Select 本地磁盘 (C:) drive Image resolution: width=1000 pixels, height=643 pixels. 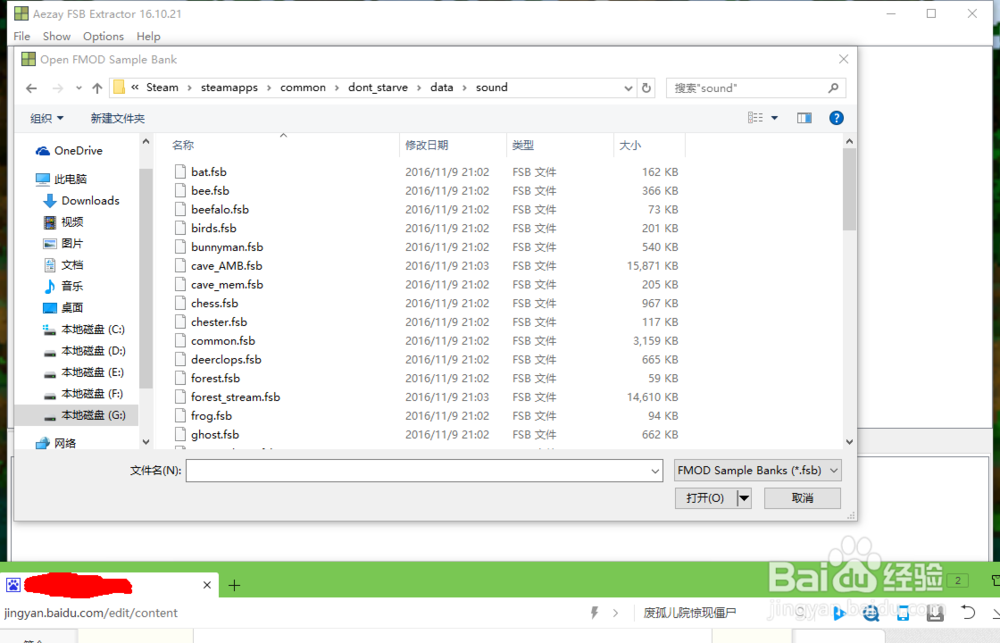coord(84,330)
